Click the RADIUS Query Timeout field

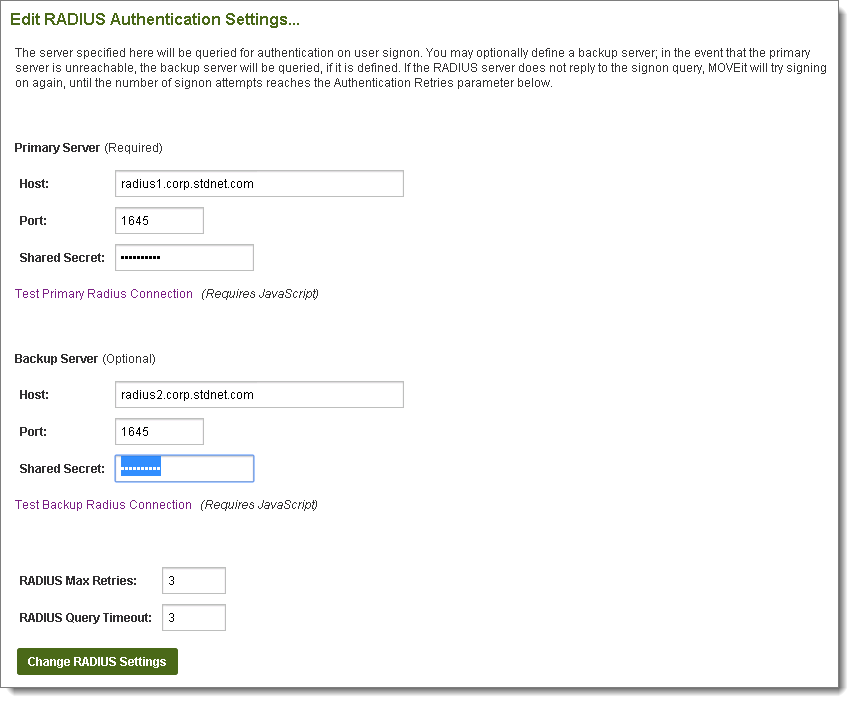194,618
